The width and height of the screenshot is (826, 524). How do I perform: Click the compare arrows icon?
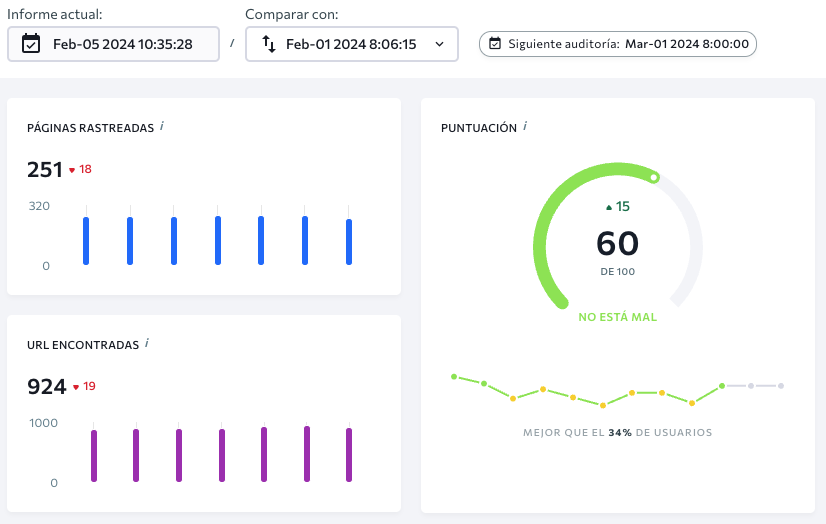pyautogui.click(x=269, y=44)
